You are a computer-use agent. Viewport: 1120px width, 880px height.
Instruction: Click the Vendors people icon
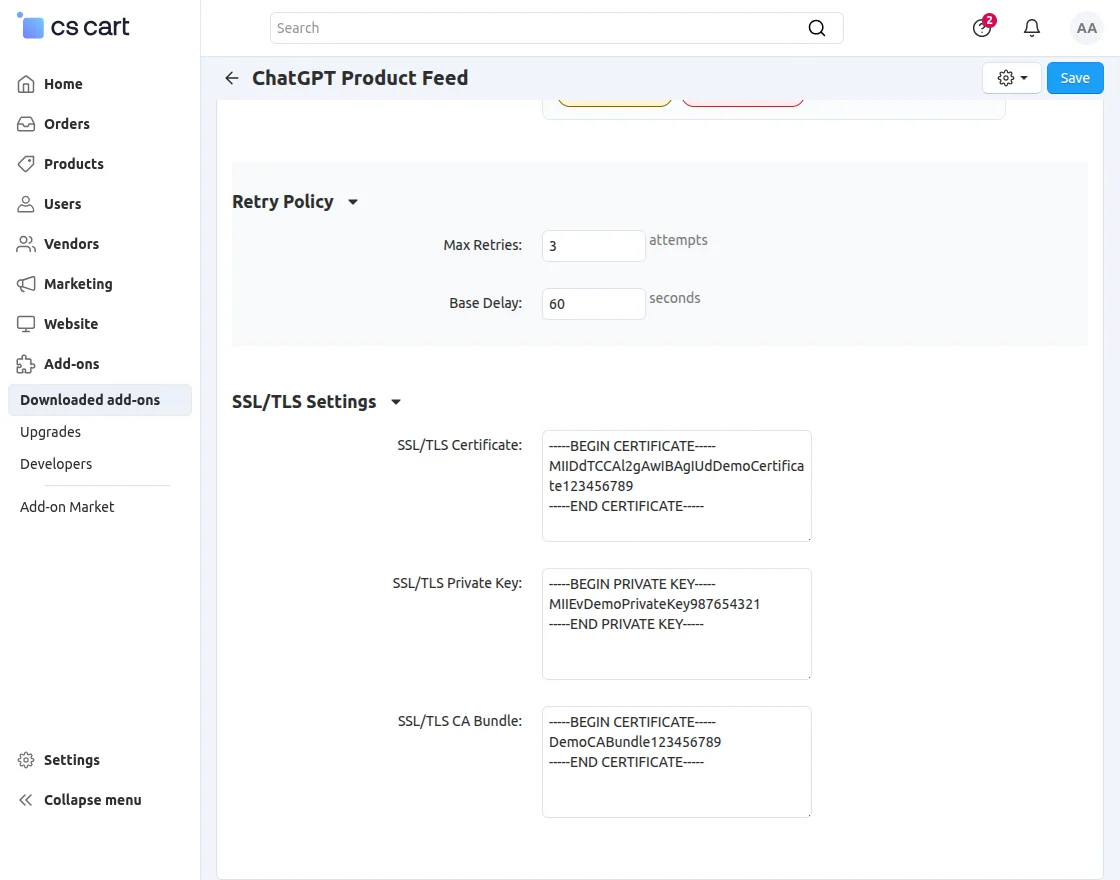(x=26, y=244)
